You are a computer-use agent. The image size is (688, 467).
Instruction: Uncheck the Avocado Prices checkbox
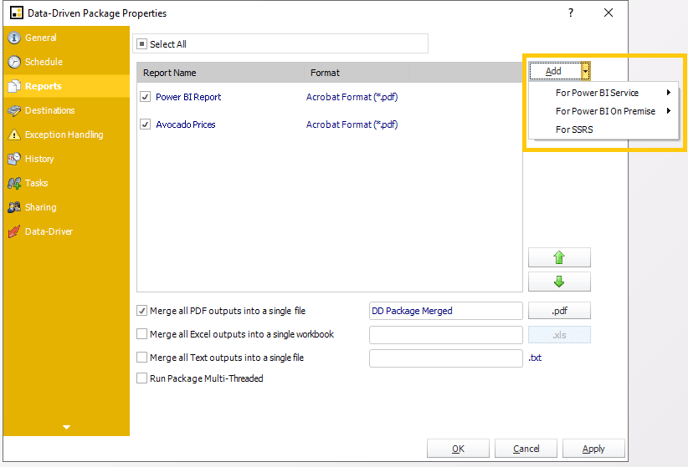point(145,124)
